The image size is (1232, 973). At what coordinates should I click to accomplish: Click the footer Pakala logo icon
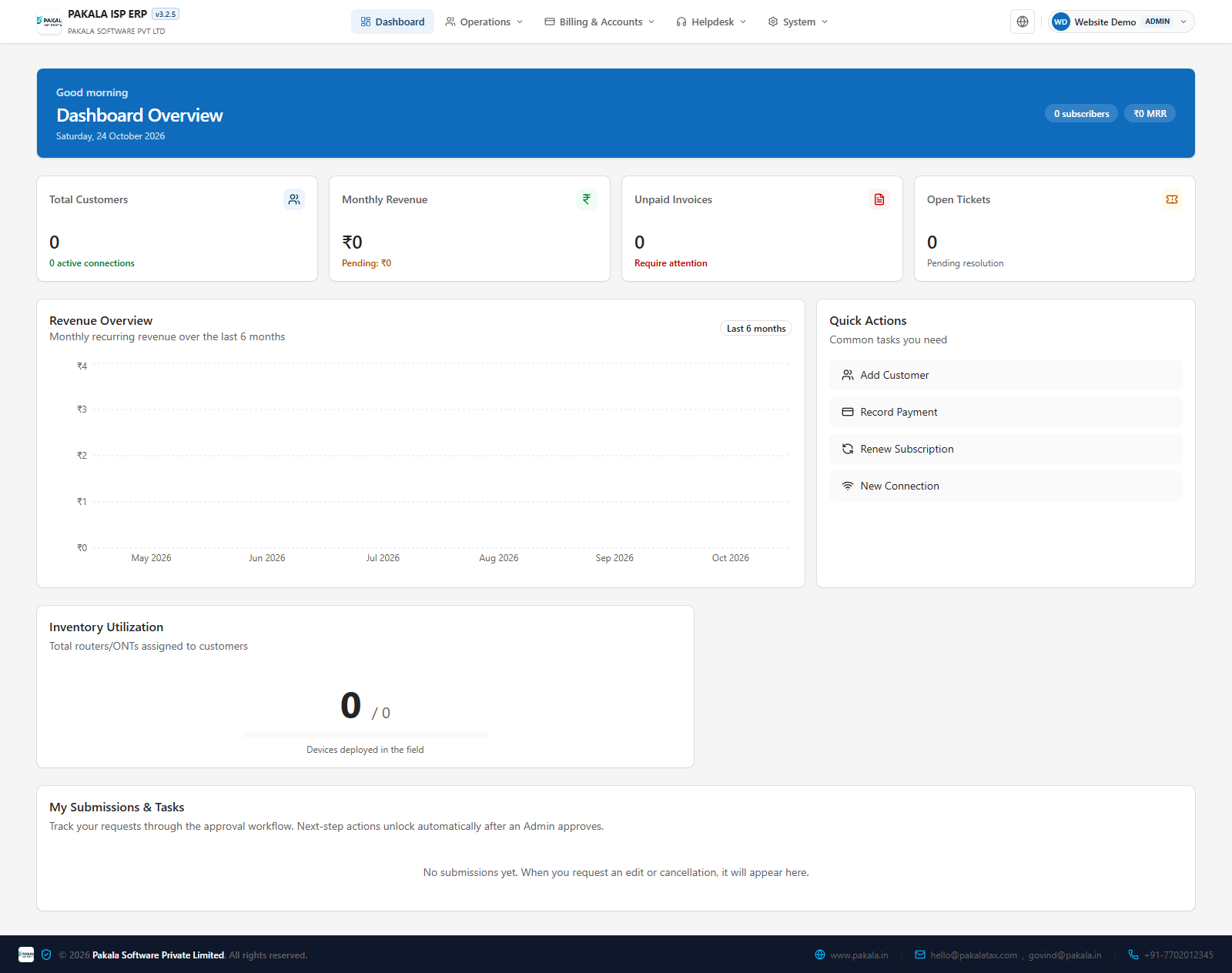coord(26,955)
